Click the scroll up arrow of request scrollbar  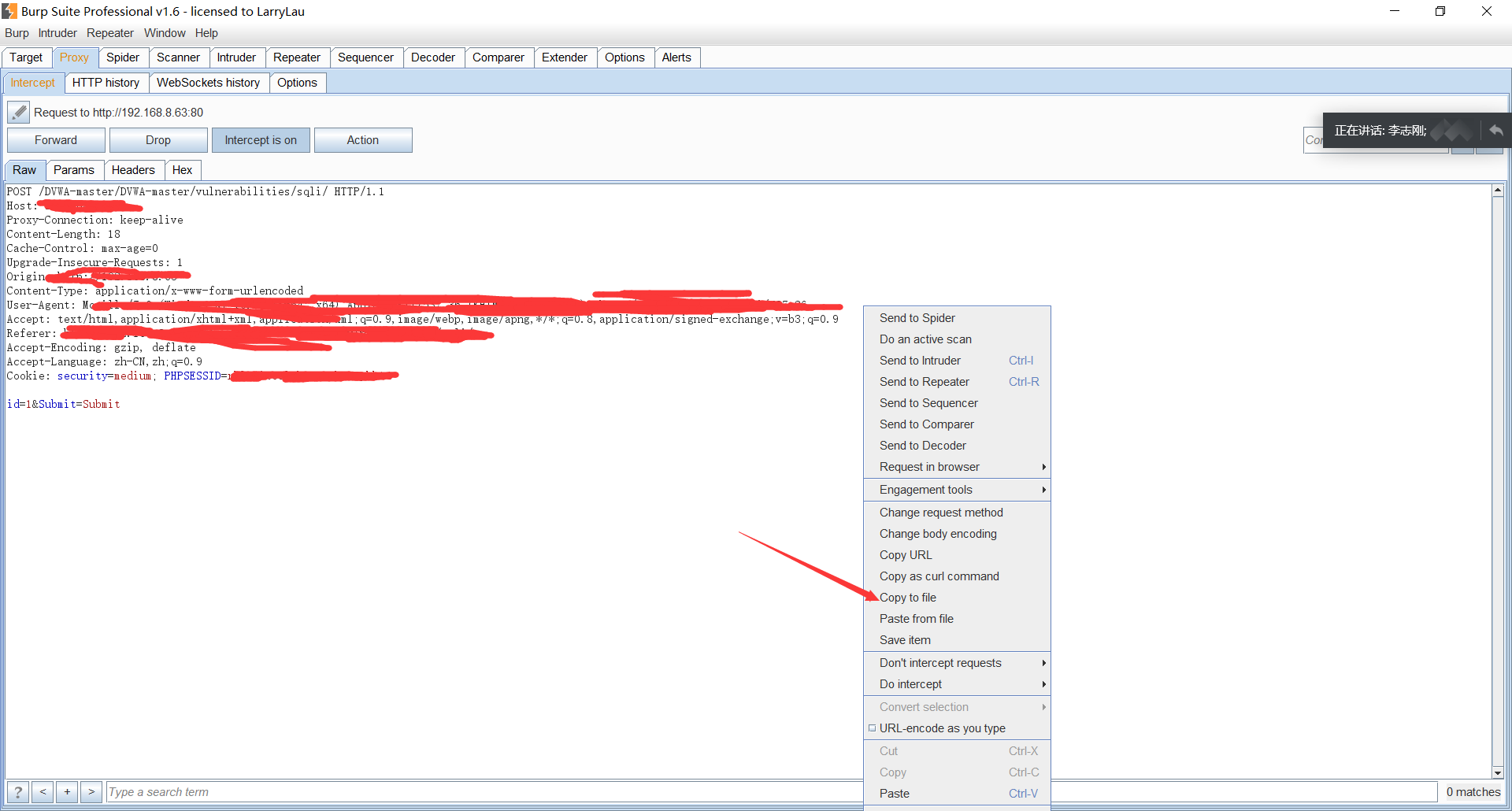click(x=1498, y=191)
